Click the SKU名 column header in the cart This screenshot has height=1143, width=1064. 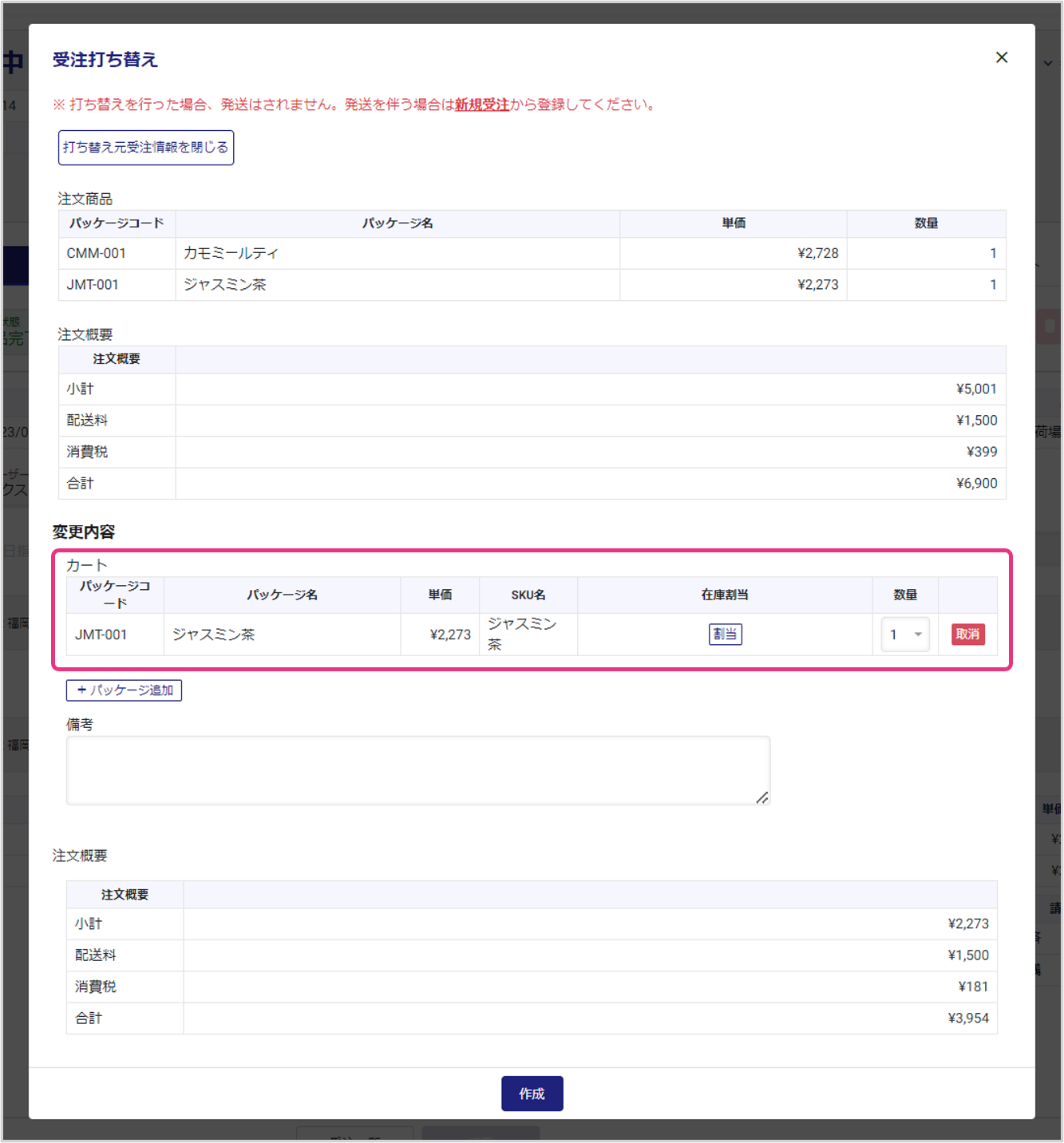528,595
